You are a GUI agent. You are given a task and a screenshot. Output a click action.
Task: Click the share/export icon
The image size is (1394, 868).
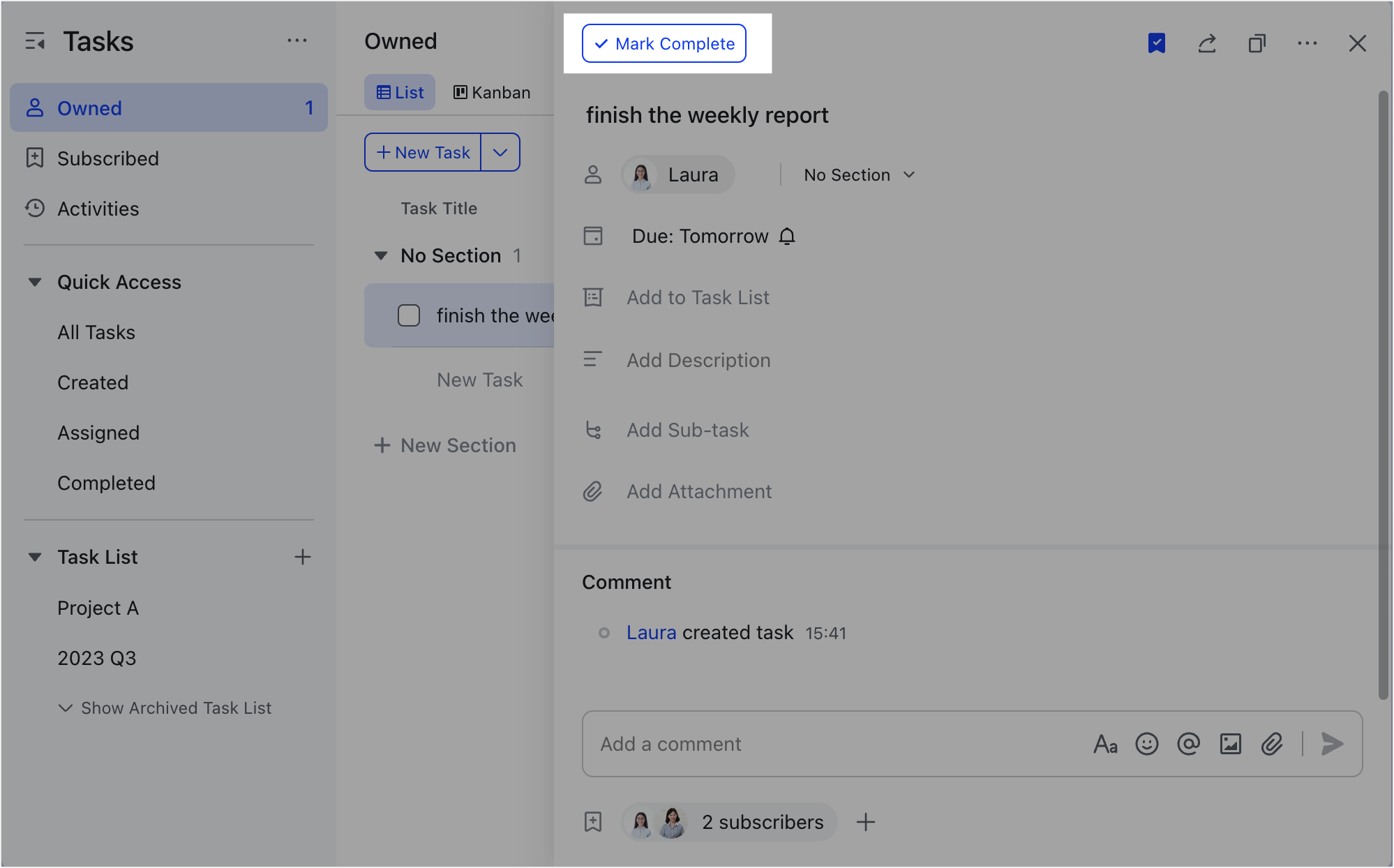(x=1206, y=43)
